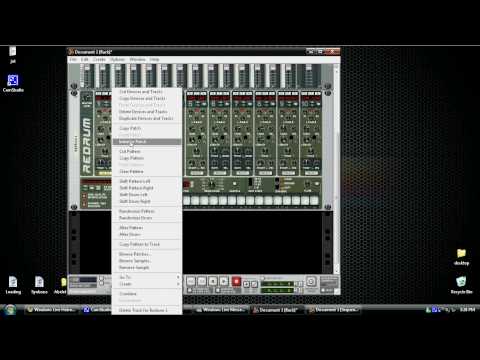This screenshot has width=480, height=360.
Task: Toggle the lower checkbox on Redrum's left panel
Action: (84, 204)
